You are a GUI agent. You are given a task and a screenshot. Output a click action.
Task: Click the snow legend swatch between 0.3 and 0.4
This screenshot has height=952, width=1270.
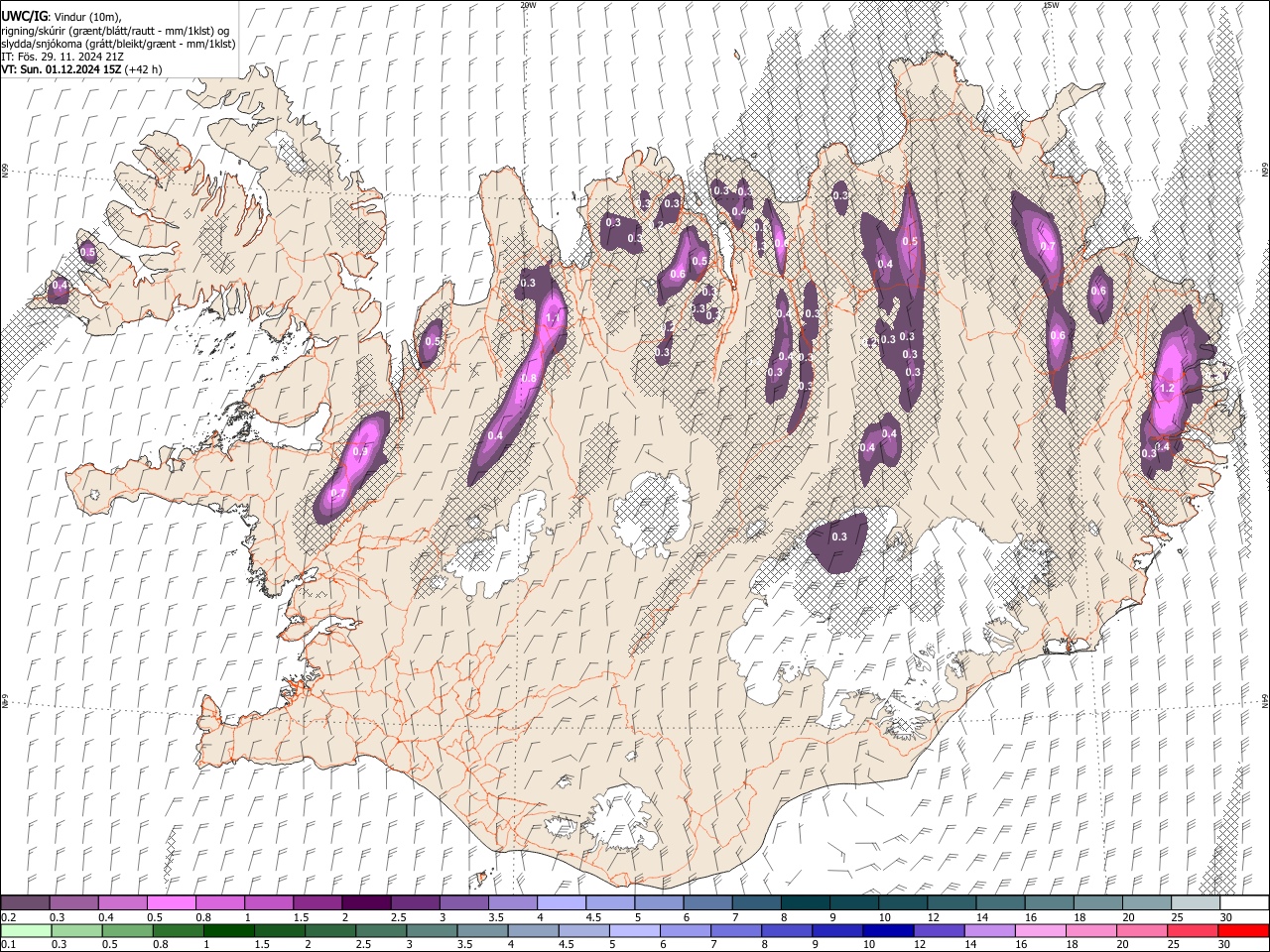[73, 903]
